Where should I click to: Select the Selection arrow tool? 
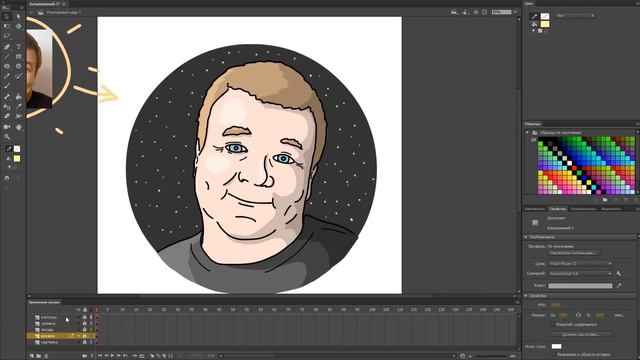click(7, 17)
